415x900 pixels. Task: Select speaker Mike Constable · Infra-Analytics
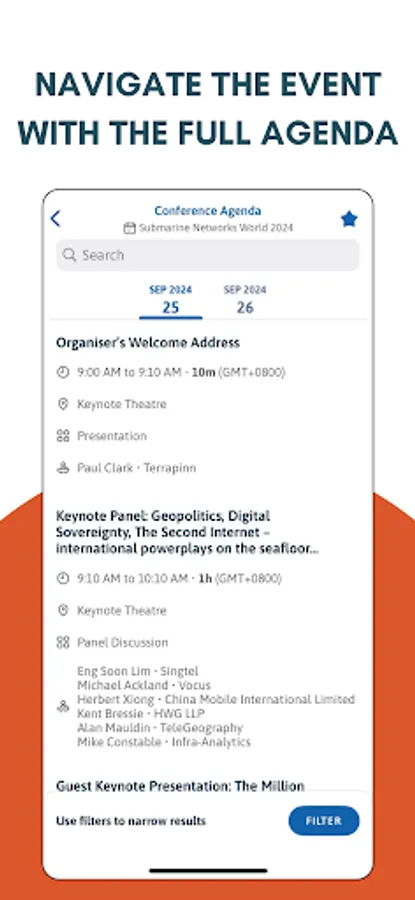[x=164, y=742]
